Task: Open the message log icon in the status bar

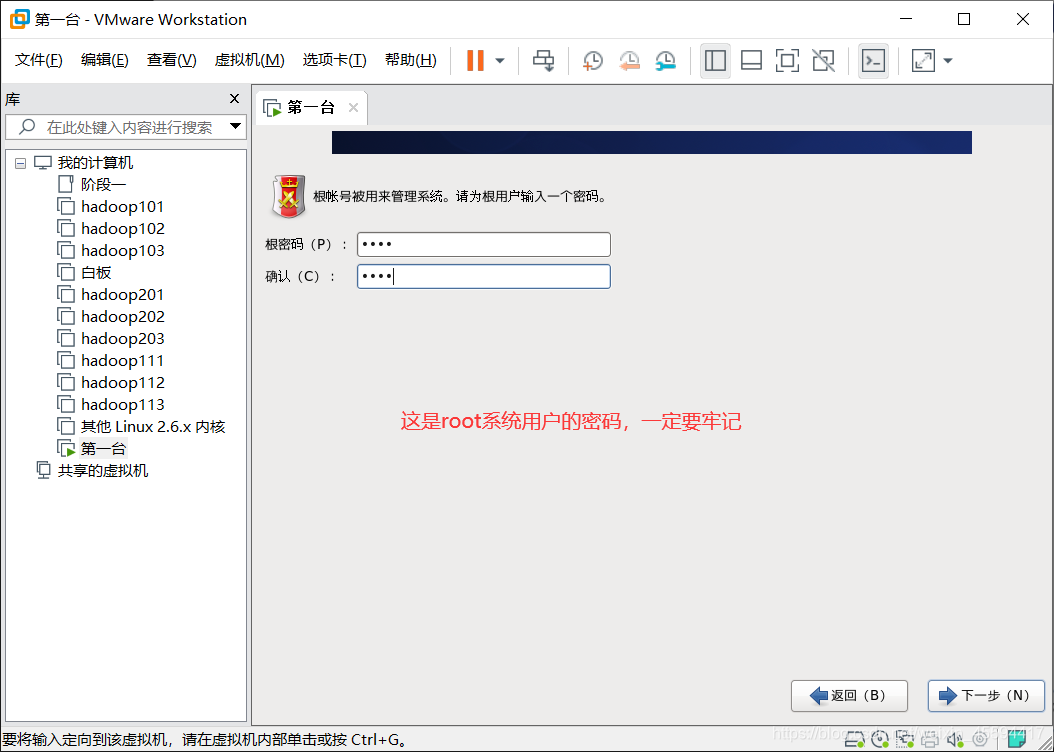Action: pyautogui.click(x=1016, y=740)
